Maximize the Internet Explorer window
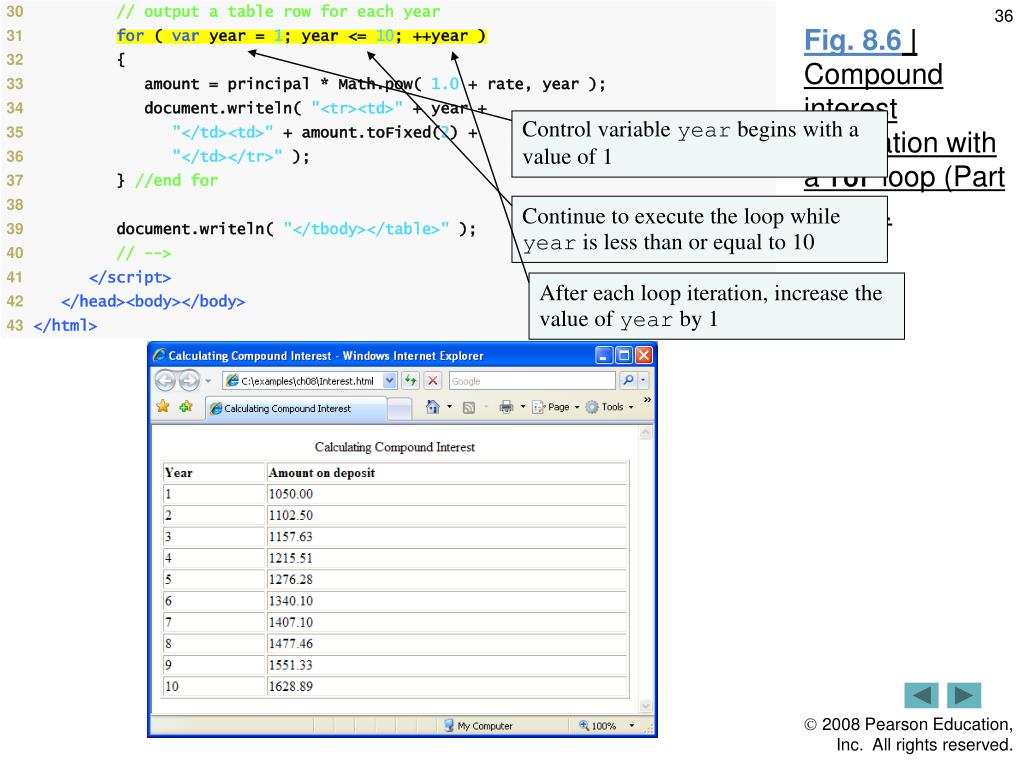 624,355
